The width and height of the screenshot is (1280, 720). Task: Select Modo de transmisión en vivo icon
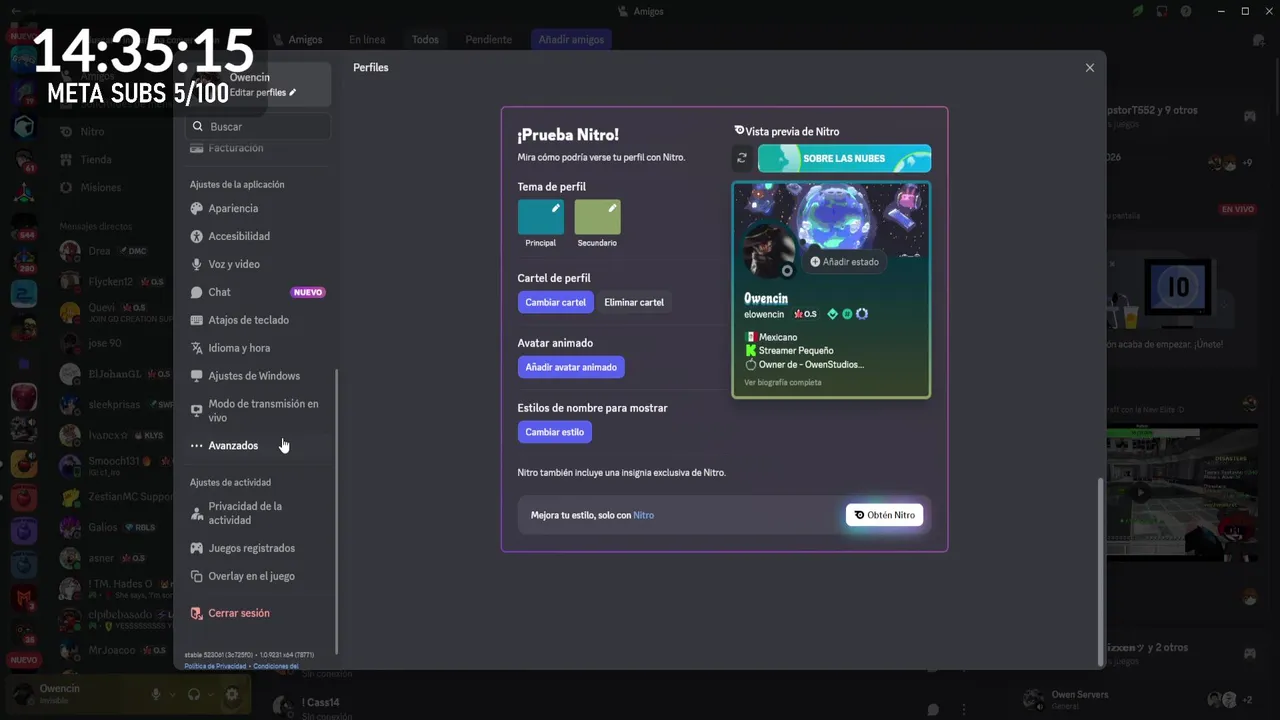(x=197, y=411)
